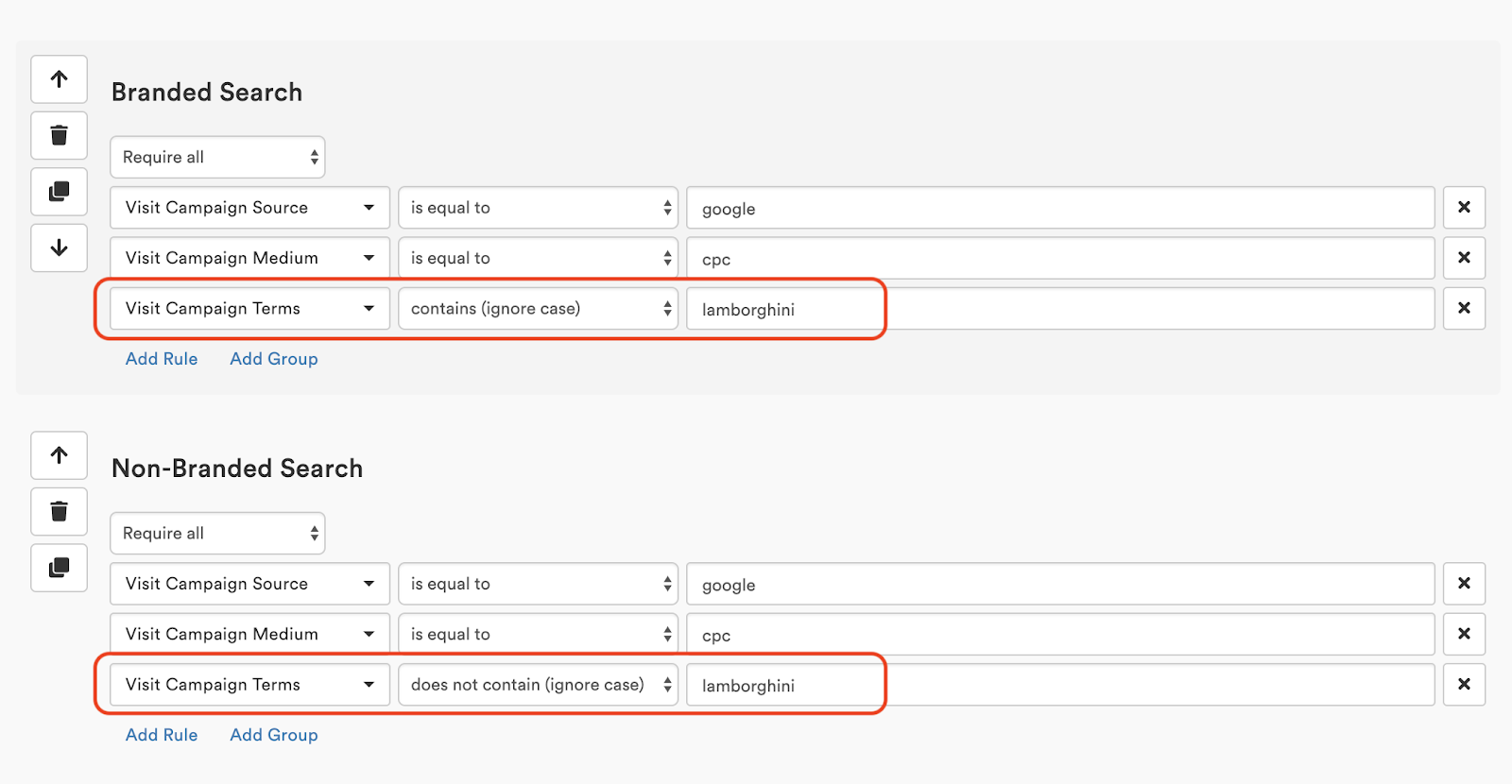This screenshot has height=784, width=1512.
Task: Click Add Group under Non-Branded Search
Action: click(274, 735)
